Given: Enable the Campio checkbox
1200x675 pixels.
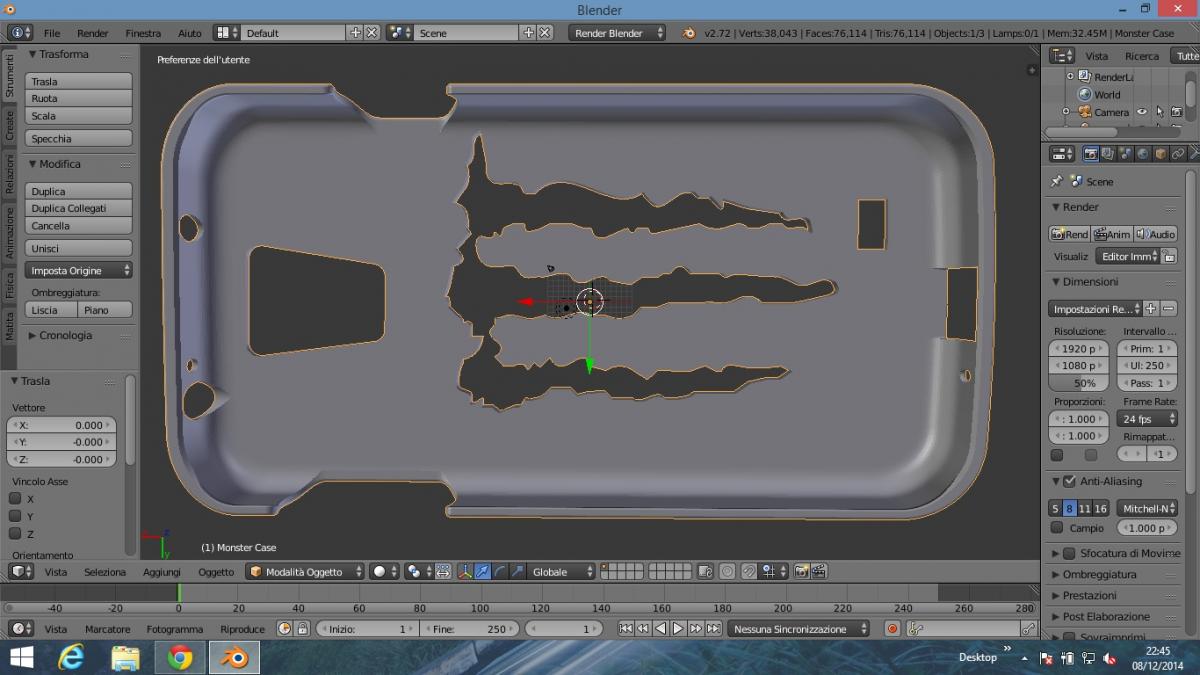Looking at the screenshot, I should [1057, 528].
